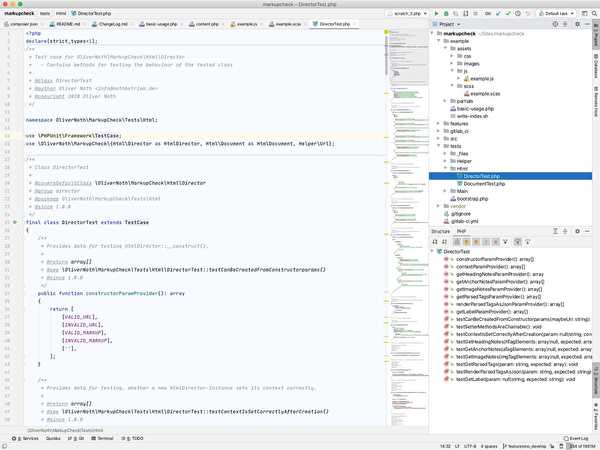Open the TODO tool window
This screenshot has width=600, height=450.
point(132,439)
